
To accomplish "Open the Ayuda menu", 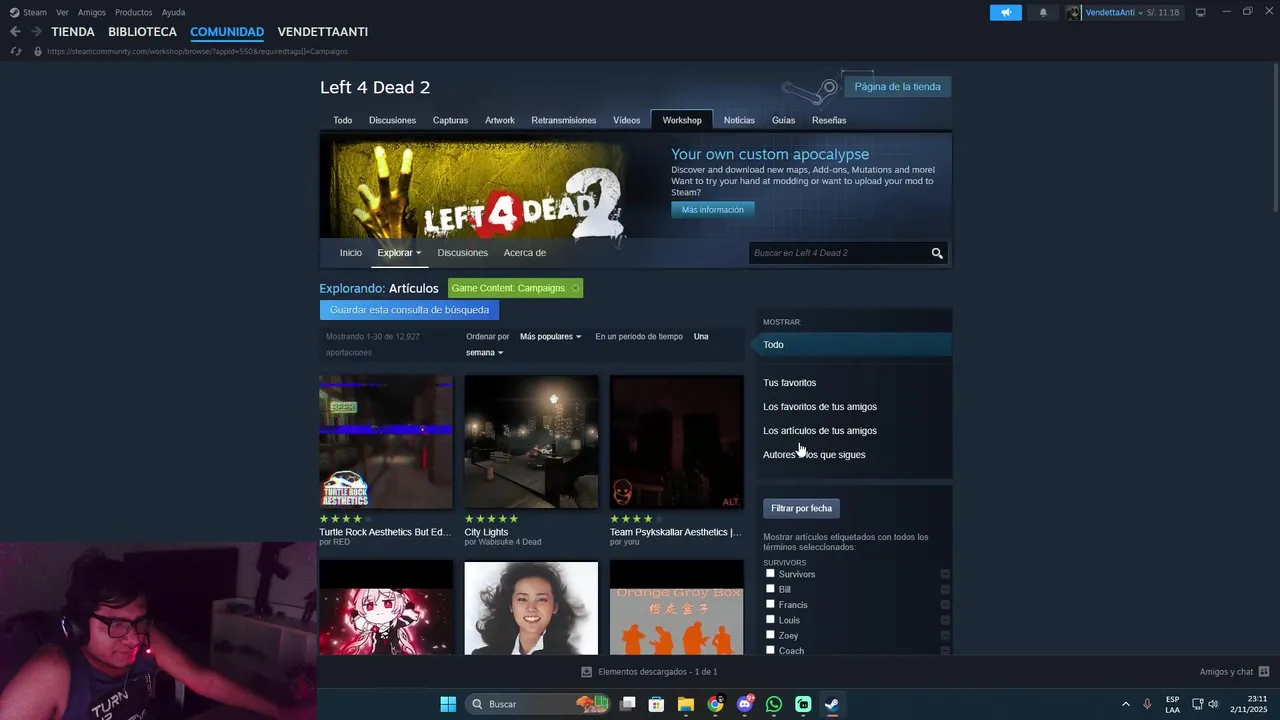I will [173, 13].
